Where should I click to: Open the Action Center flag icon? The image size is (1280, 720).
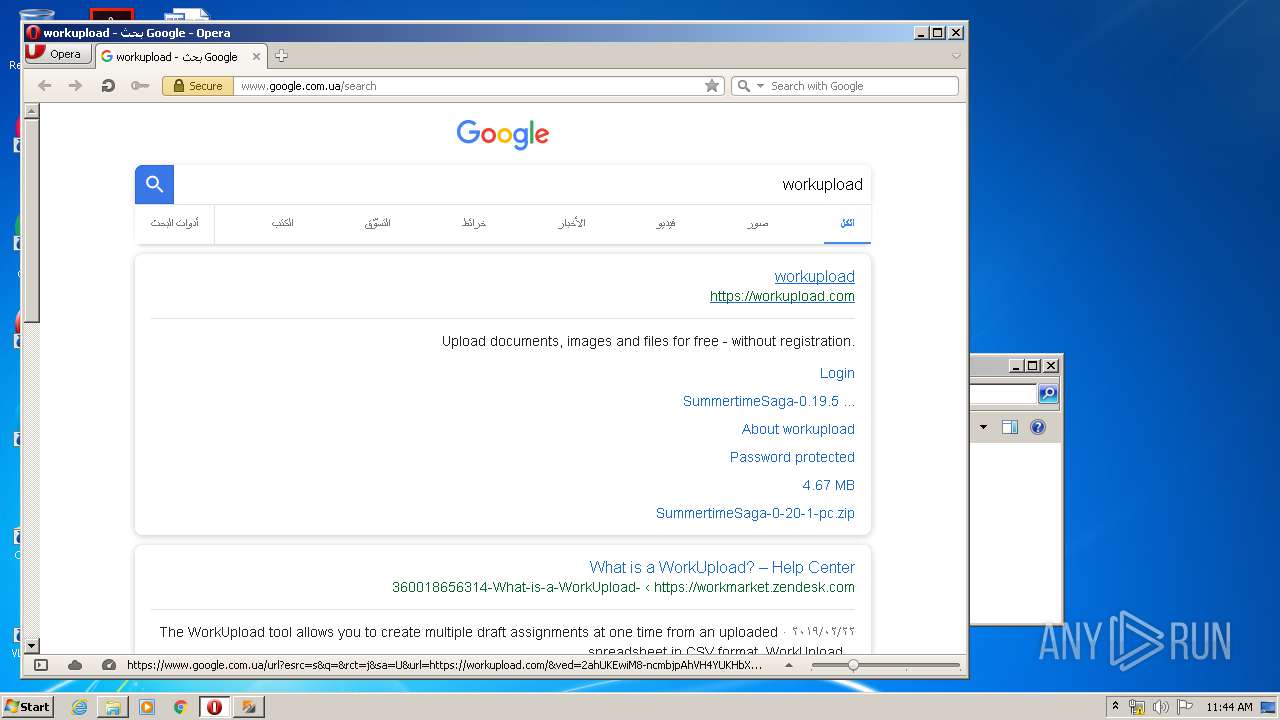pyautogui.click(x=1185, y=707)
